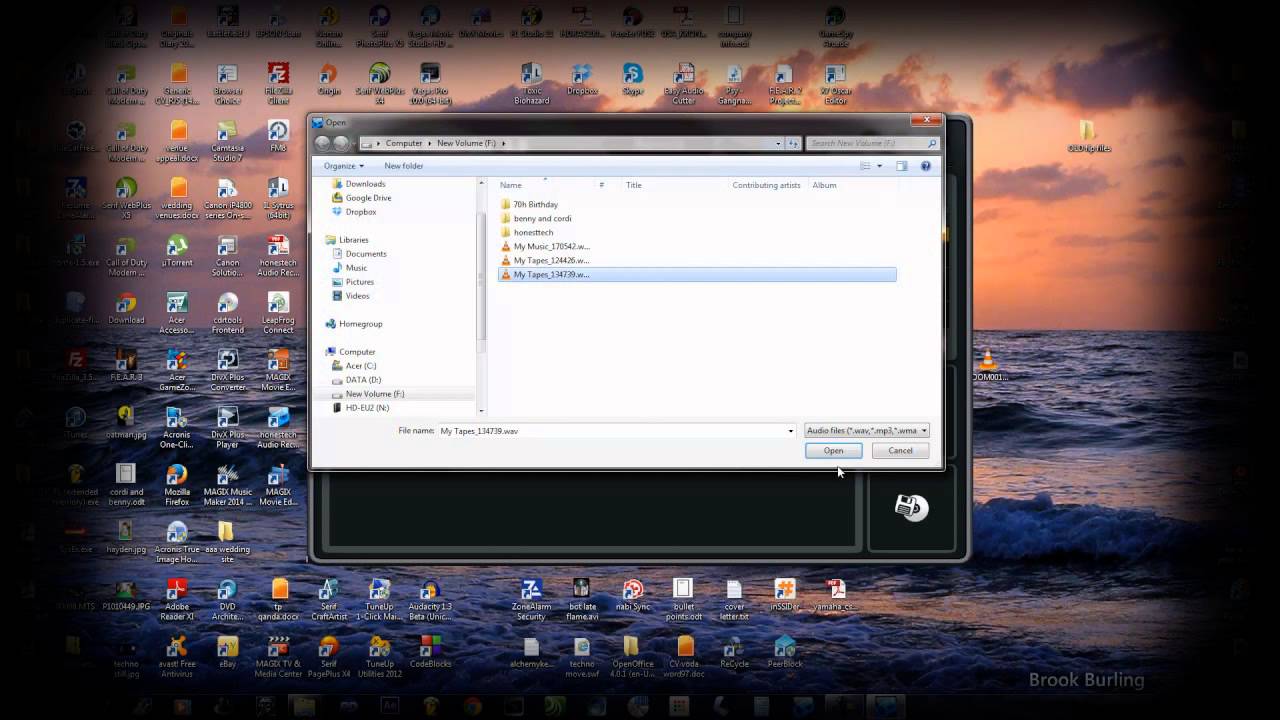The width and height of the screenshot is (1280, 720).
Task: Select the avast! Free Antivirus desktop icon
Action: tap(177, 657)
